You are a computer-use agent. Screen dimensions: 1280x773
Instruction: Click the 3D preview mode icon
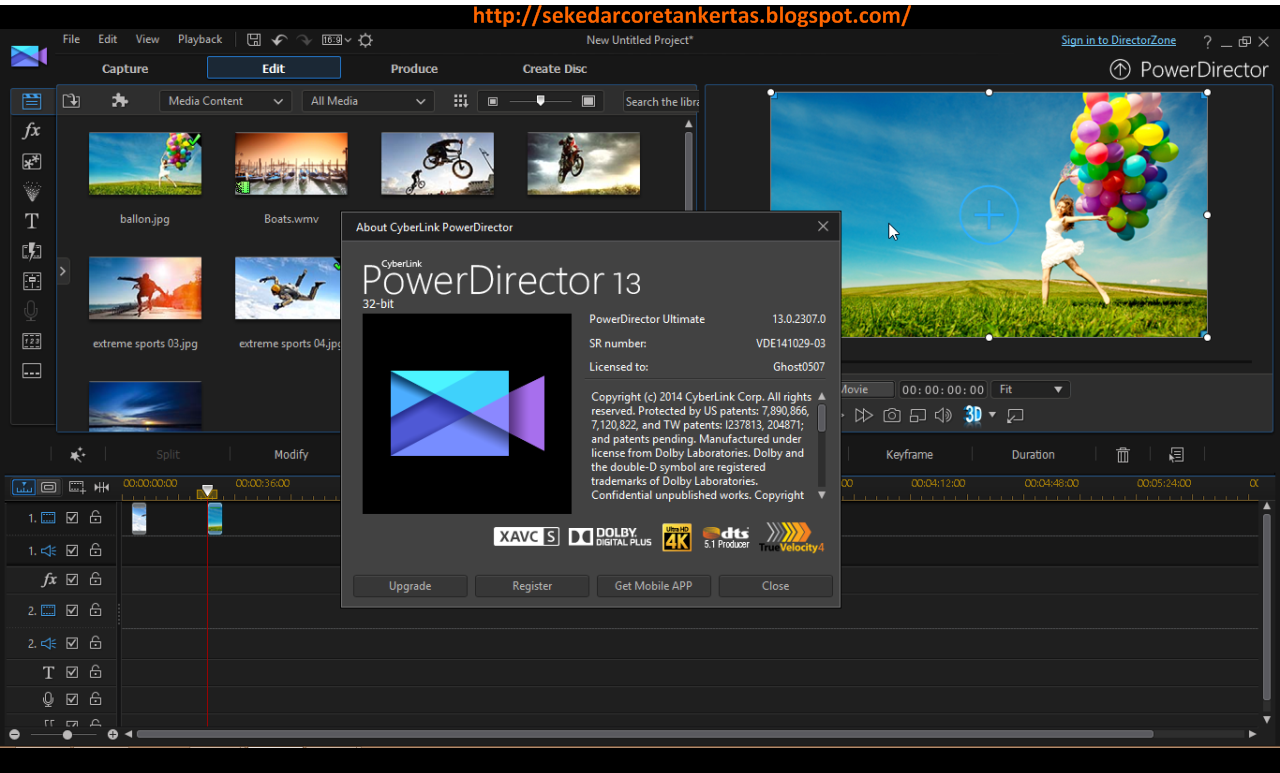click(x=972, y=414)
